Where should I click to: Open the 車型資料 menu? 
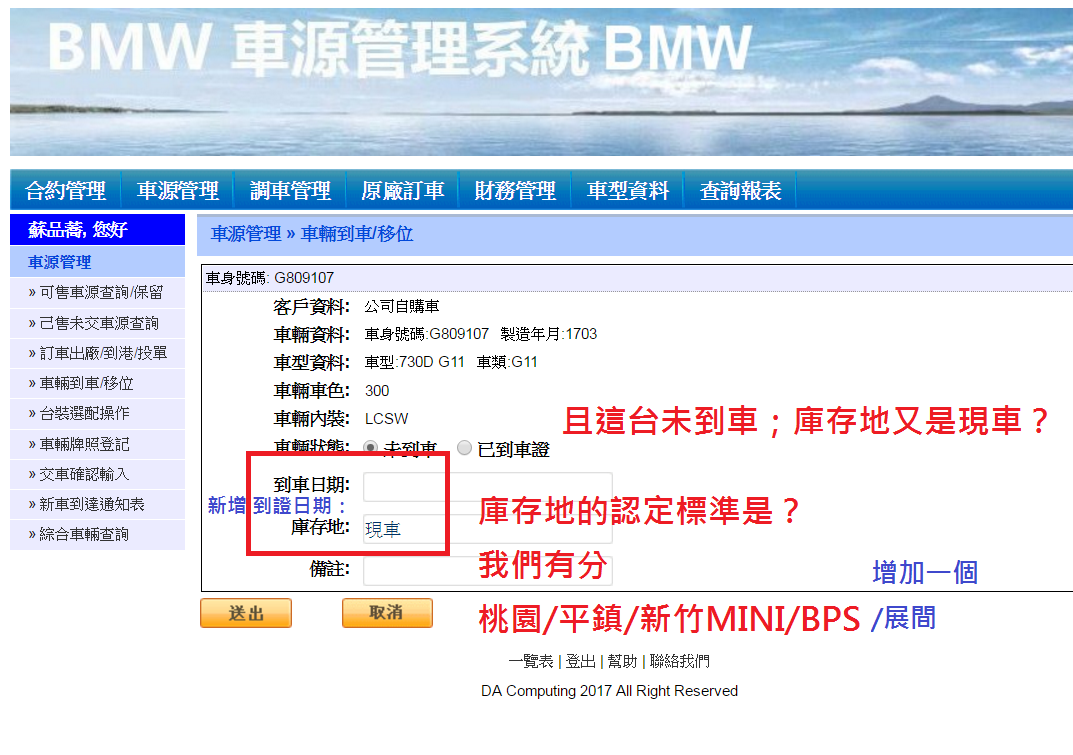[628, 190]
